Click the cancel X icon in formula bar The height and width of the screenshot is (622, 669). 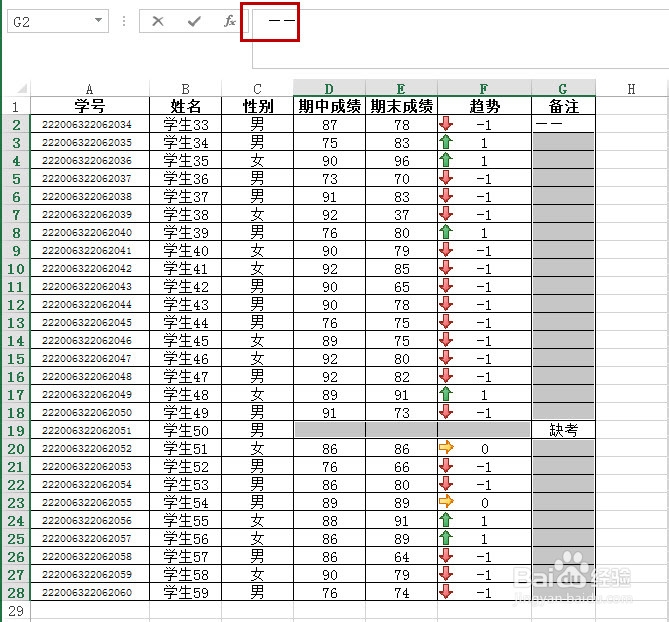click(158, 21)
